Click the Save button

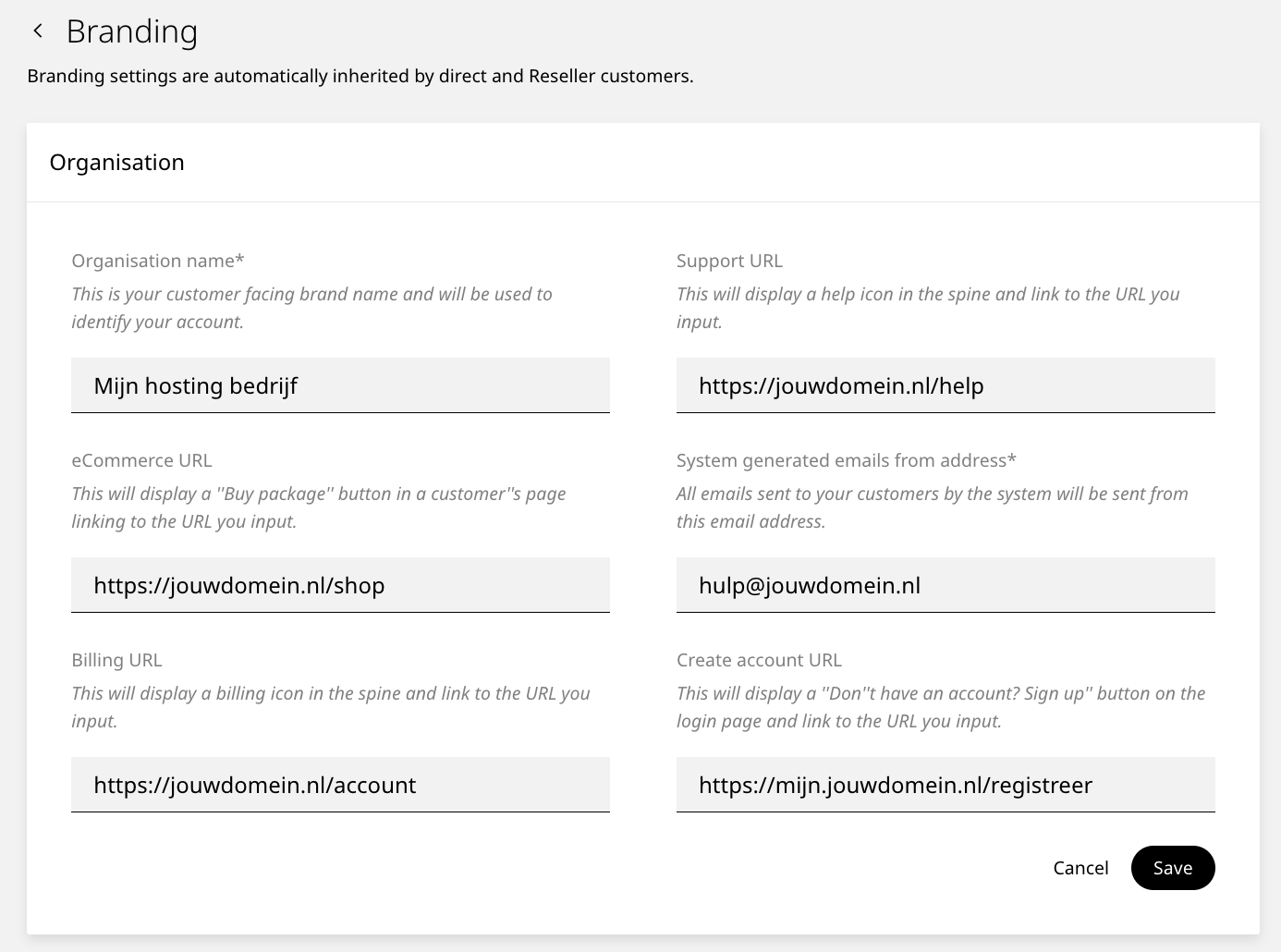1172,868
